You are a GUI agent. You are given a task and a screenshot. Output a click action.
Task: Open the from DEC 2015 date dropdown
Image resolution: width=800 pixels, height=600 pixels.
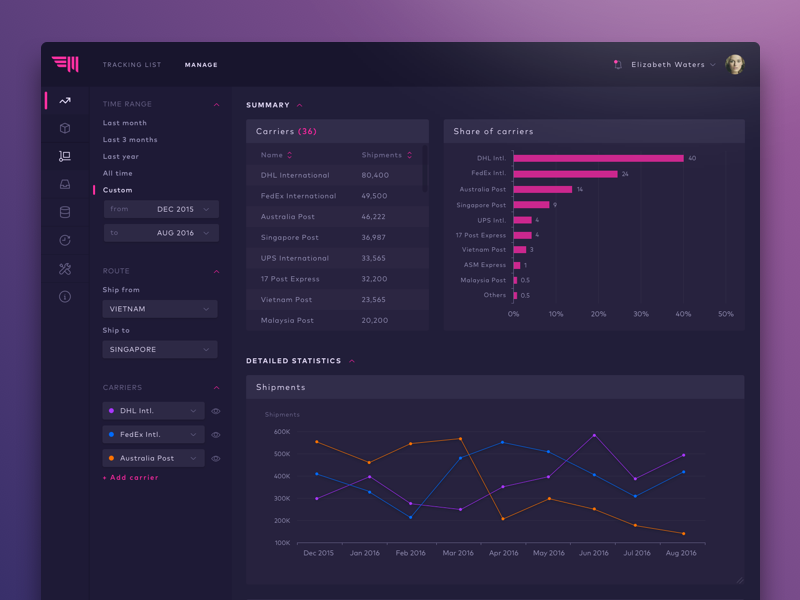pos(161,209)
